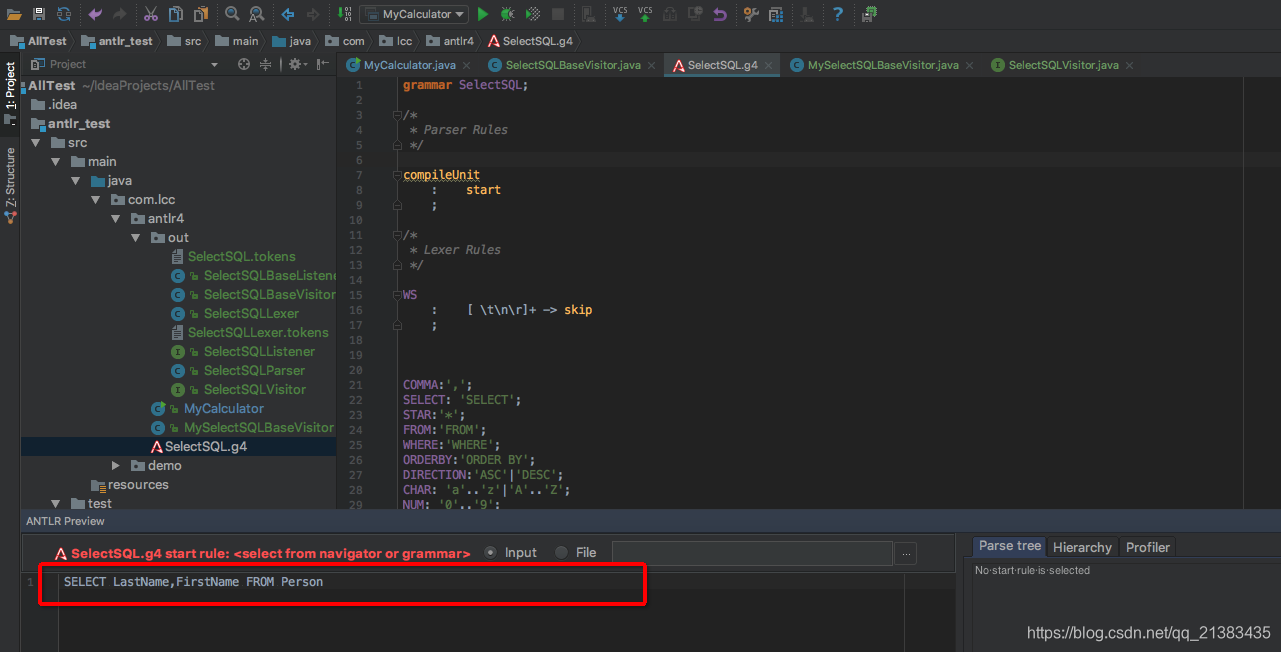Click the ANTLR preview input text line
Screen dimensions: 1281x652
point(193,582)
